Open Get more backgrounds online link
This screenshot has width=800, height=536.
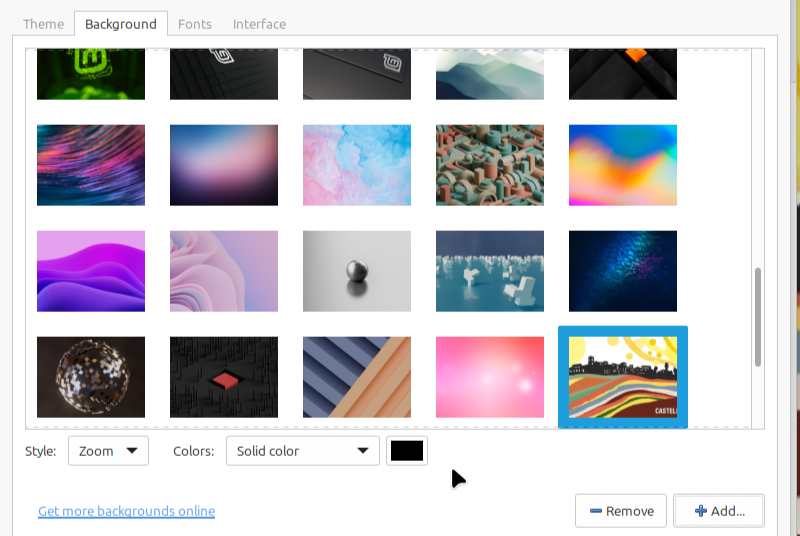coord(126,511)
